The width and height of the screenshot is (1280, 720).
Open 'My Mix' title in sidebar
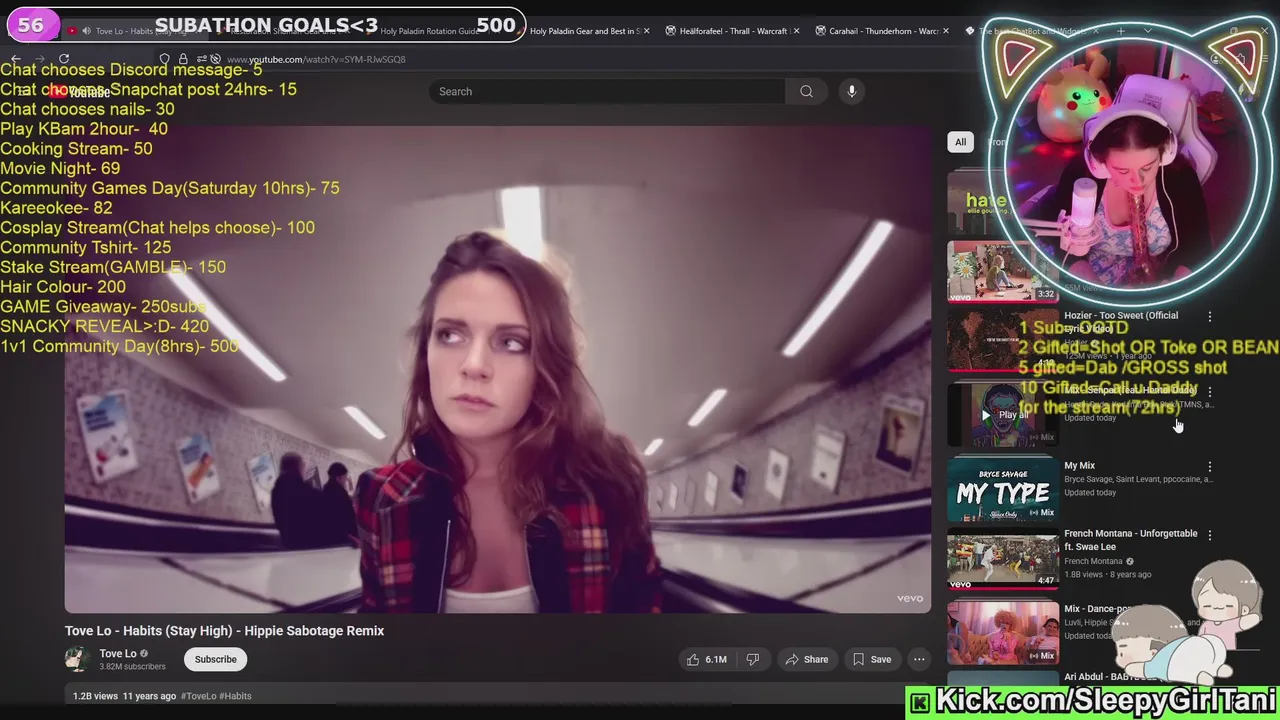1079,465
